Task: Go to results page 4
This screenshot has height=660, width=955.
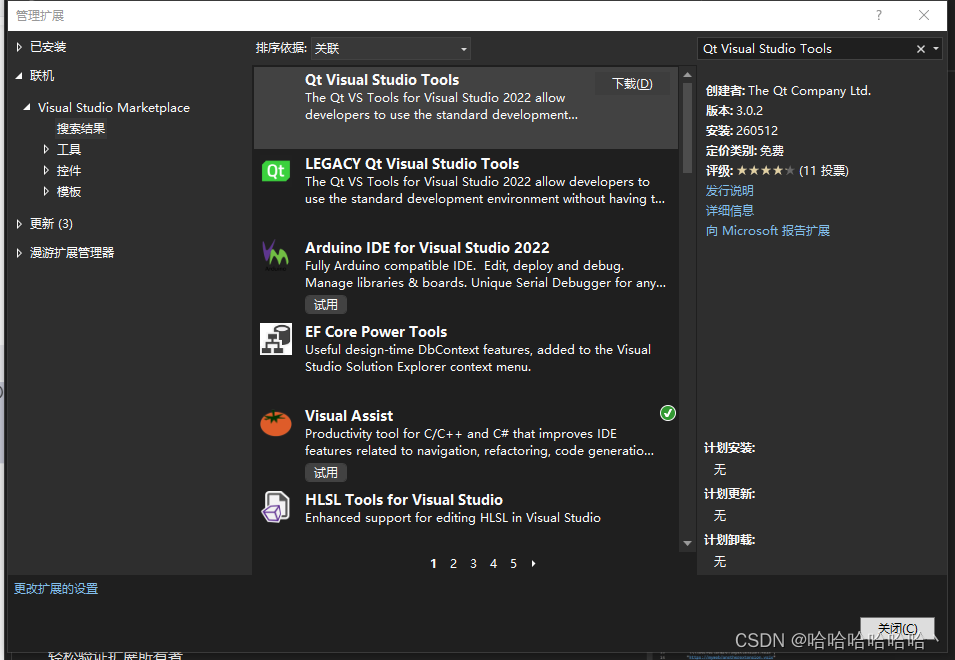Action: pyautogui.click(x=493, y=564)
